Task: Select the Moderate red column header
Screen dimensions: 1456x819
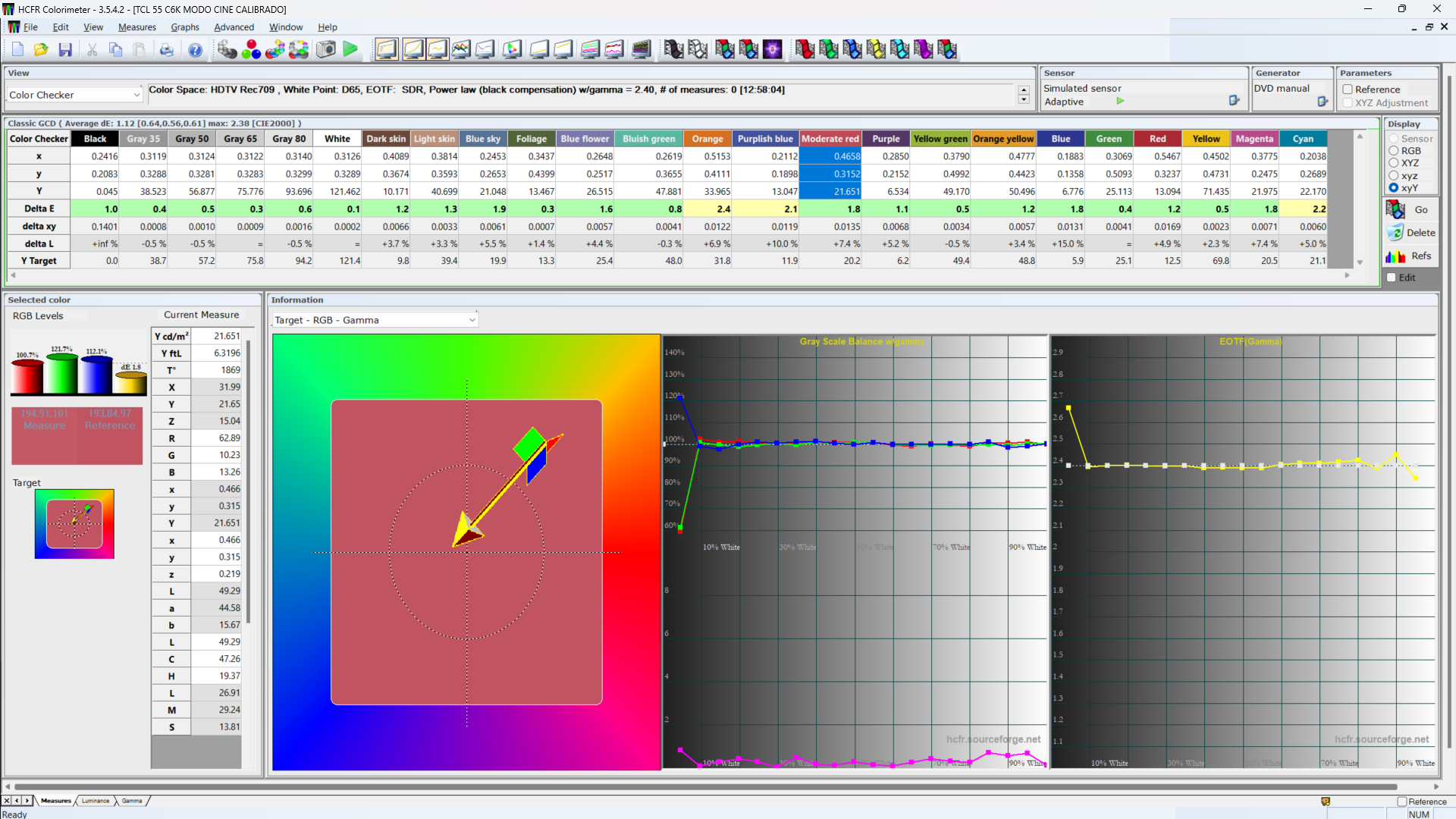Action: pos(830,139)
